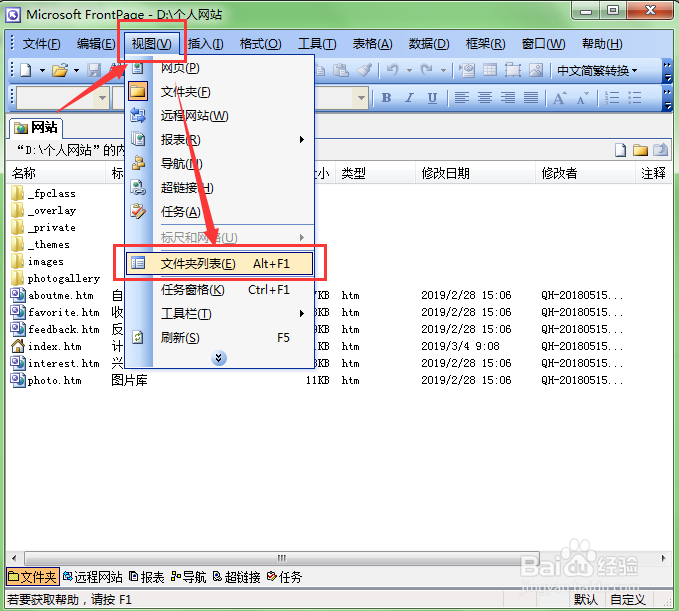Click the New page toolbar icon
The image size is (679, 611).
tap(26, 70)
